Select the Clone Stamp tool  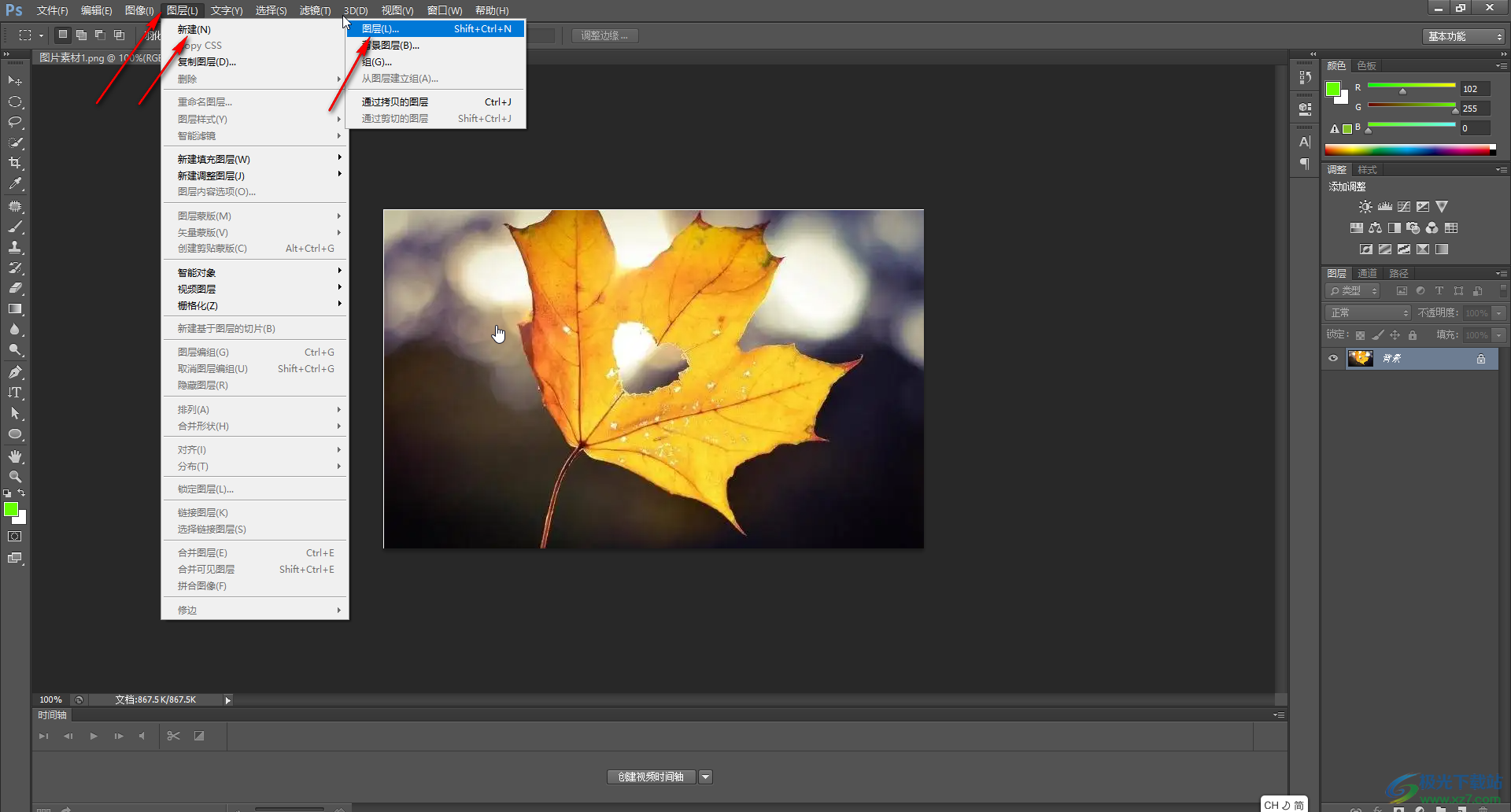(15, 247)
